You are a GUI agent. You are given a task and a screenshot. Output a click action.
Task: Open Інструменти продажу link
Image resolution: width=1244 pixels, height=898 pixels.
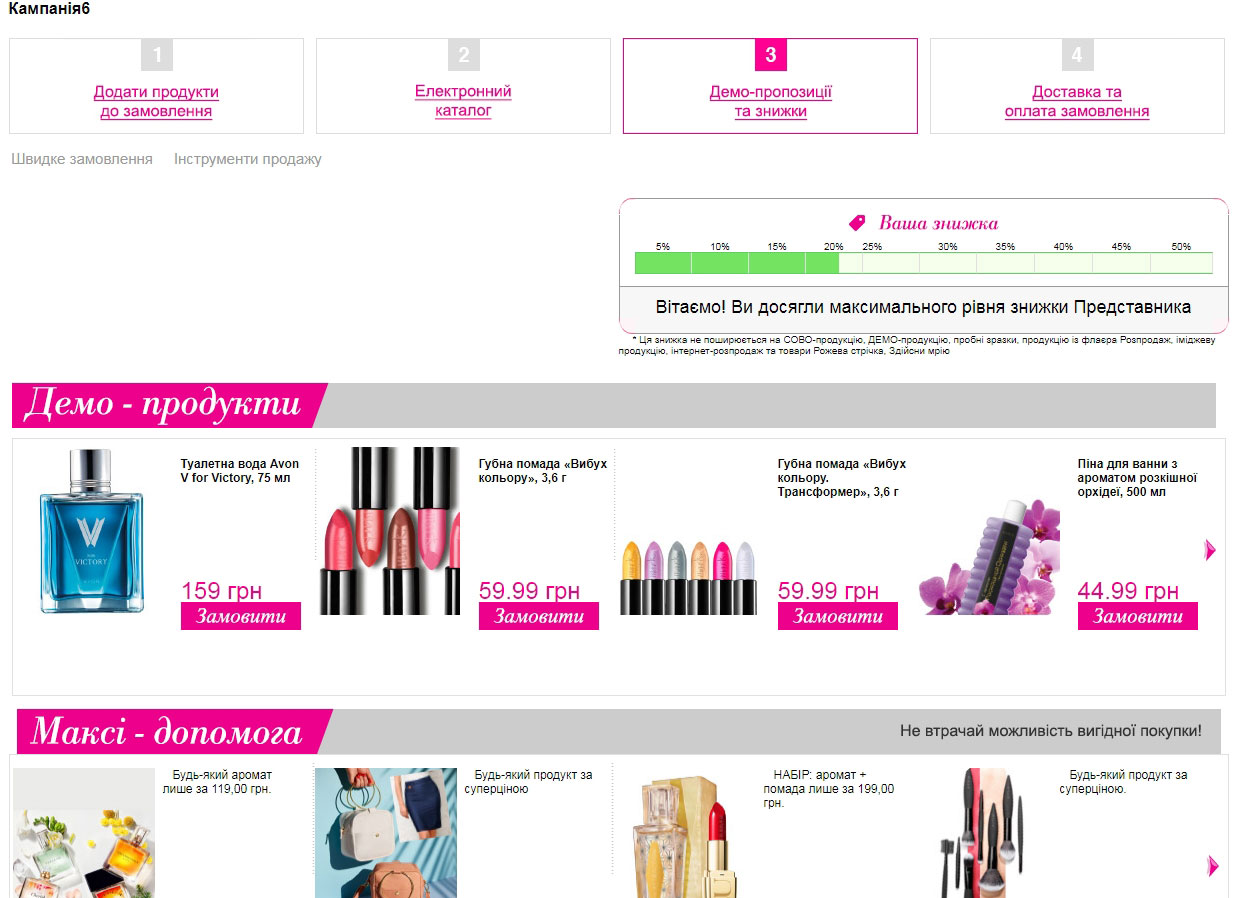point(248,159)
